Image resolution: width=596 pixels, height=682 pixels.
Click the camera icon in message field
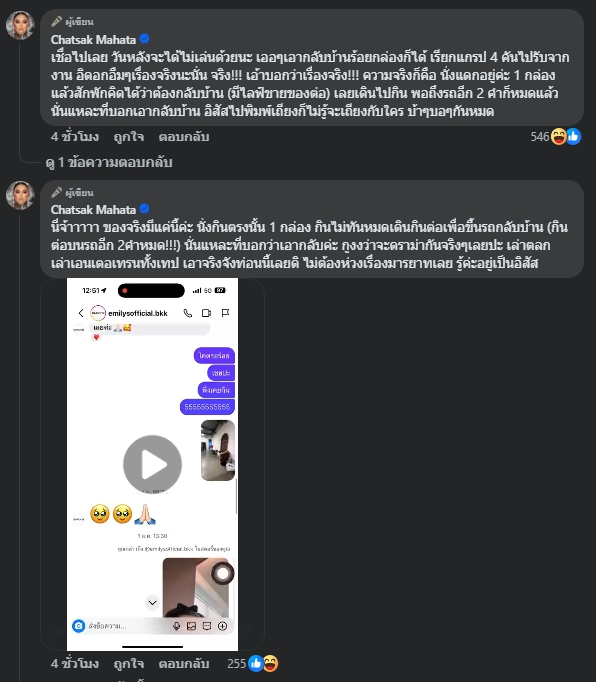tap(78, 626)
